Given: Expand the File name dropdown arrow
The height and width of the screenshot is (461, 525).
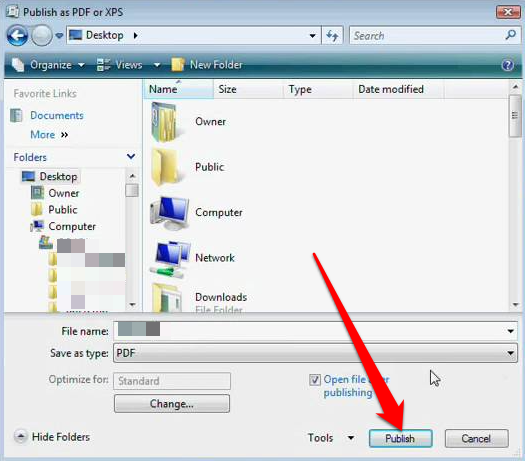Looking at the screenshot, I should [x=510, y=331].
